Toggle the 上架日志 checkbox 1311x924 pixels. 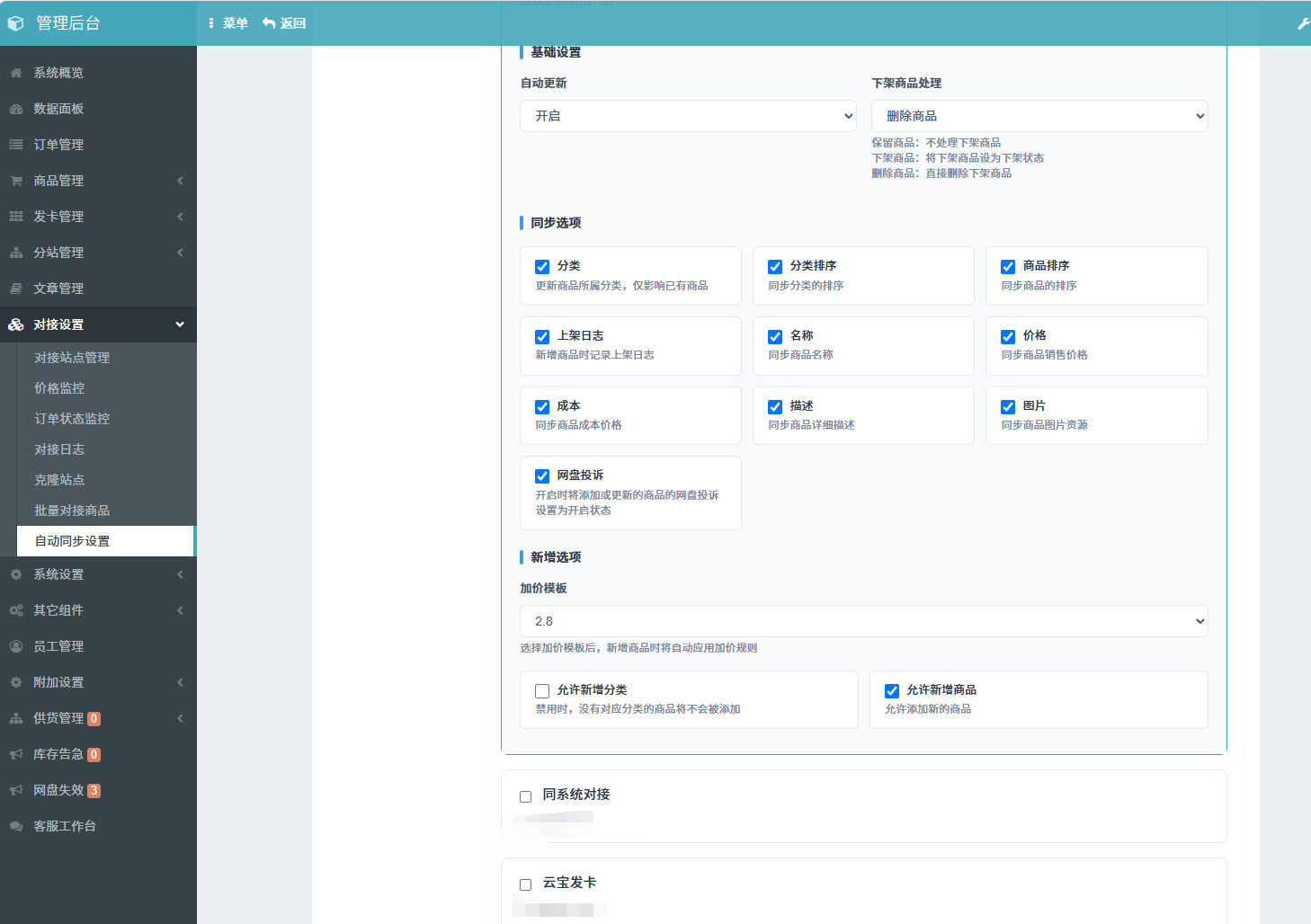pyautogui.click(x=542, y=337)
